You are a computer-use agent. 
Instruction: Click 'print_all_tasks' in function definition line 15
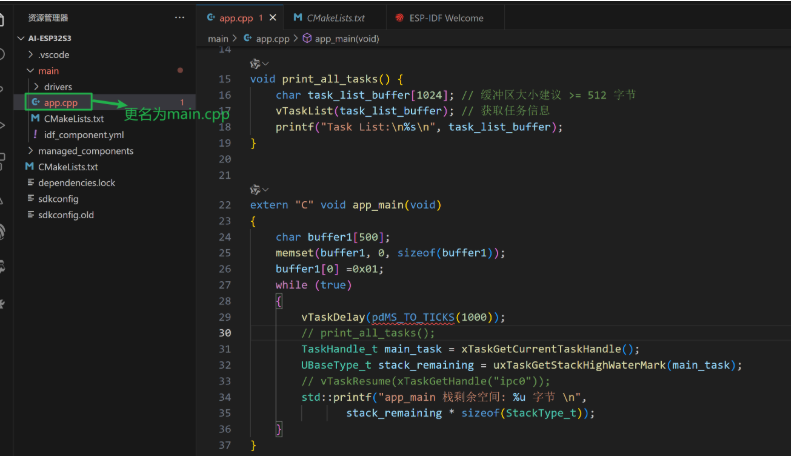click(330, 79)
